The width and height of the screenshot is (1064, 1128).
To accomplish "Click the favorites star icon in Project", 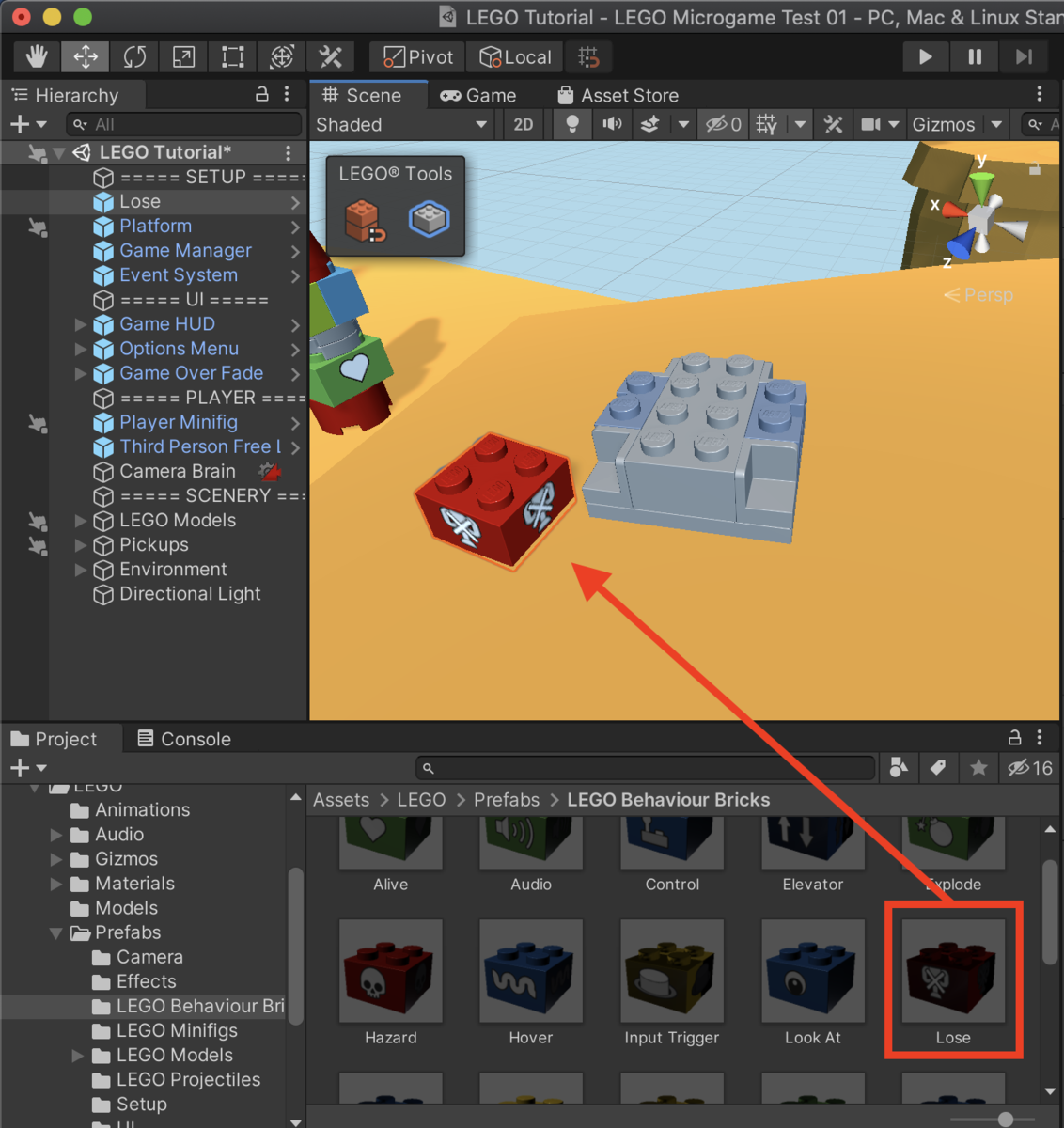I will point(978,768).
